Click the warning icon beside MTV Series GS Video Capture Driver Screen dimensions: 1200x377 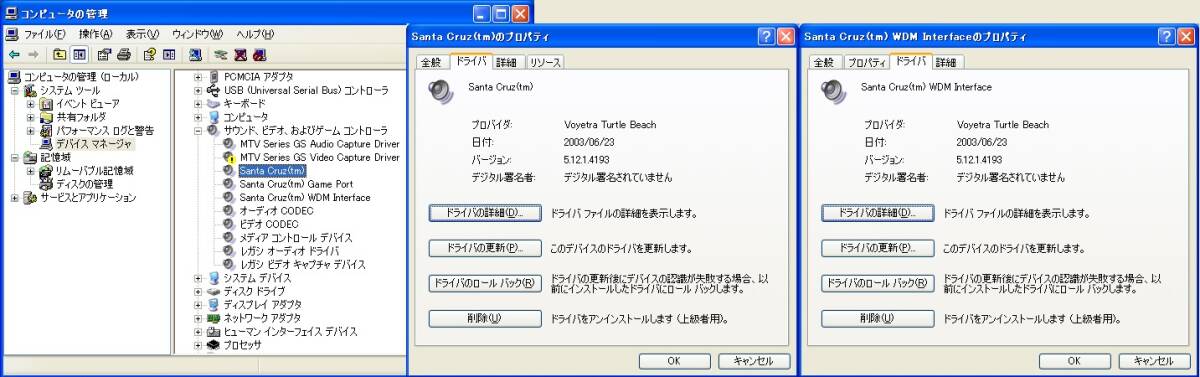(230, 157)
